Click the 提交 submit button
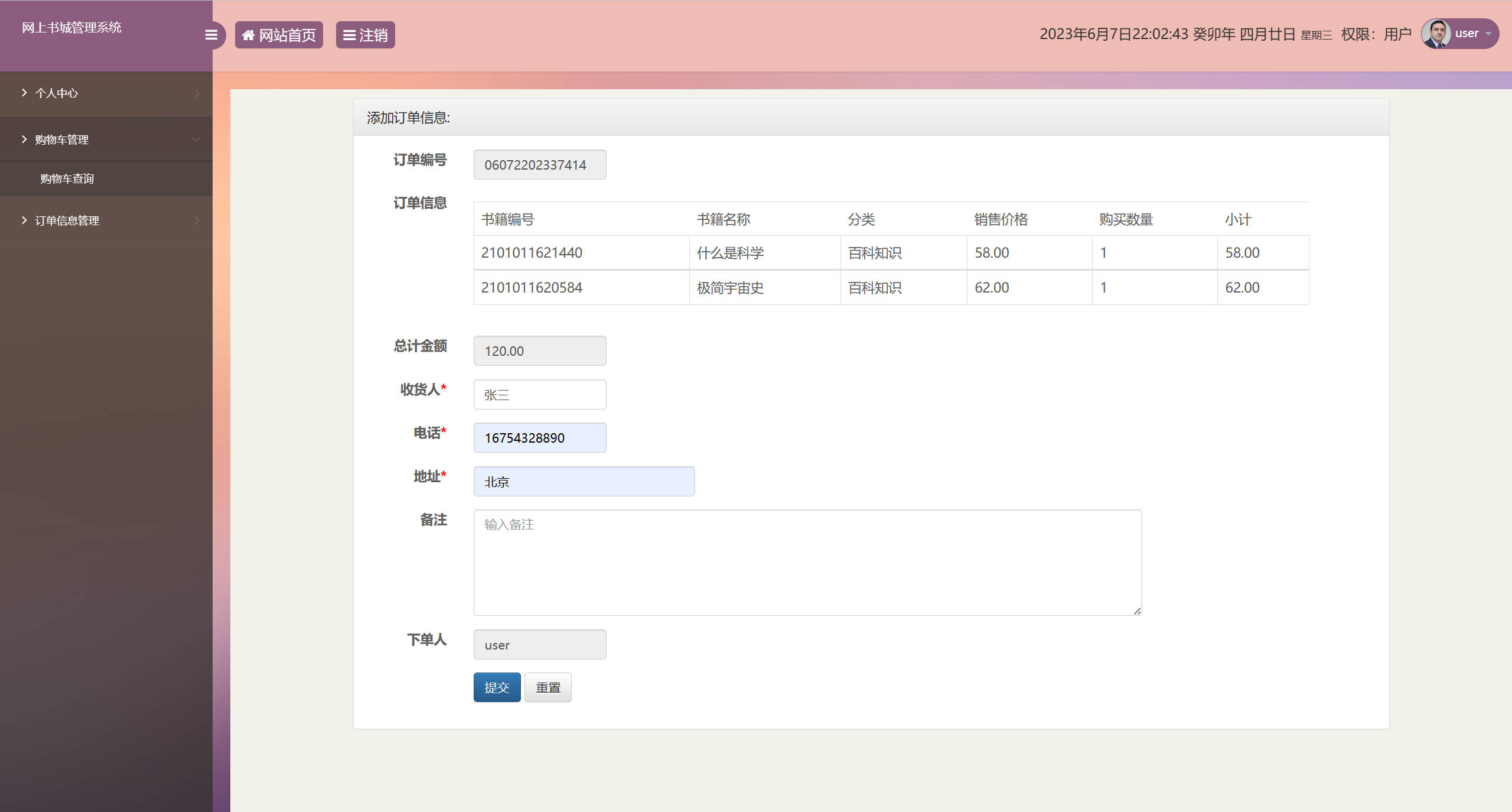This screenshot has width=1512, height=812. [496, 687]
